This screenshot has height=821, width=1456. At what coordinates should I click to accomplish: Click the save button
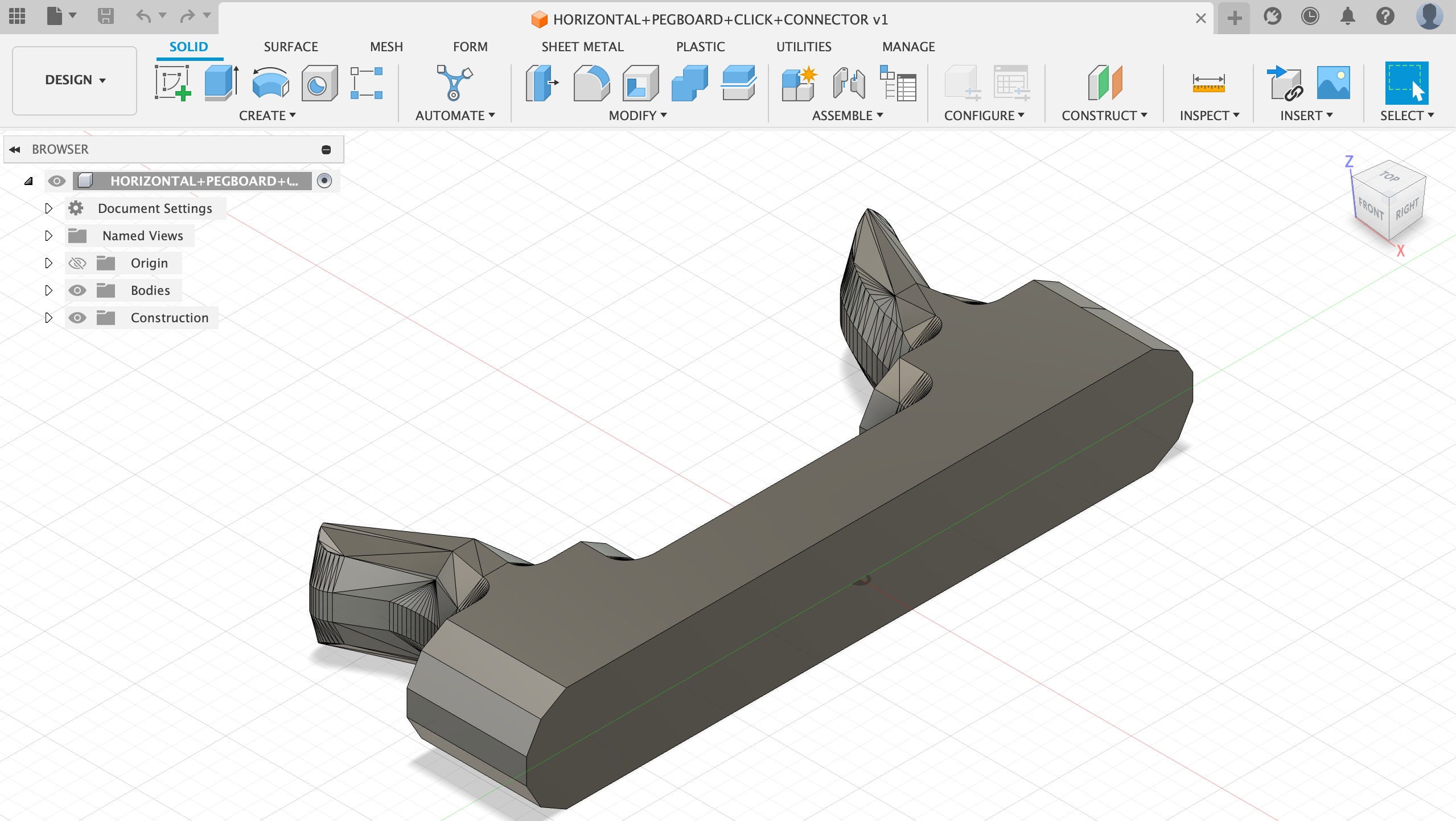point(106,17)
